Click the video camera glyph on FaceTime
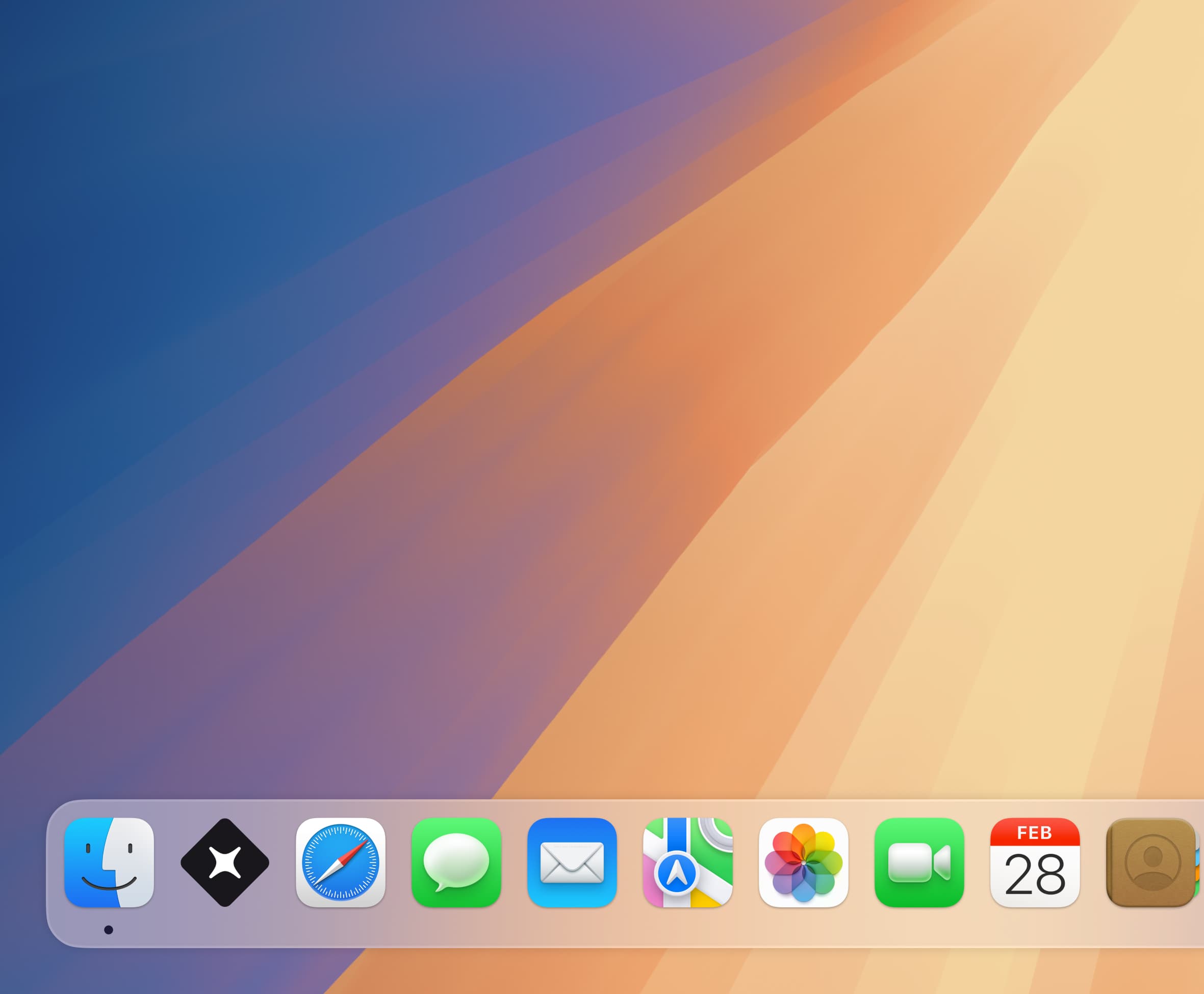The image size is (1204, 994). tap(919, 862)
